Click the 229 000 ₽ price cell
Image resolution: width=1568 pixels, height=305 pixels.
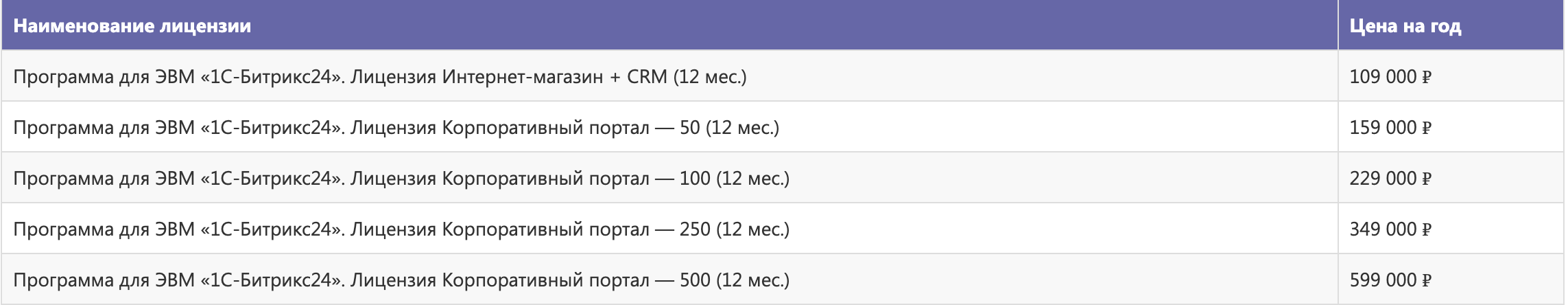[1451, 177]
